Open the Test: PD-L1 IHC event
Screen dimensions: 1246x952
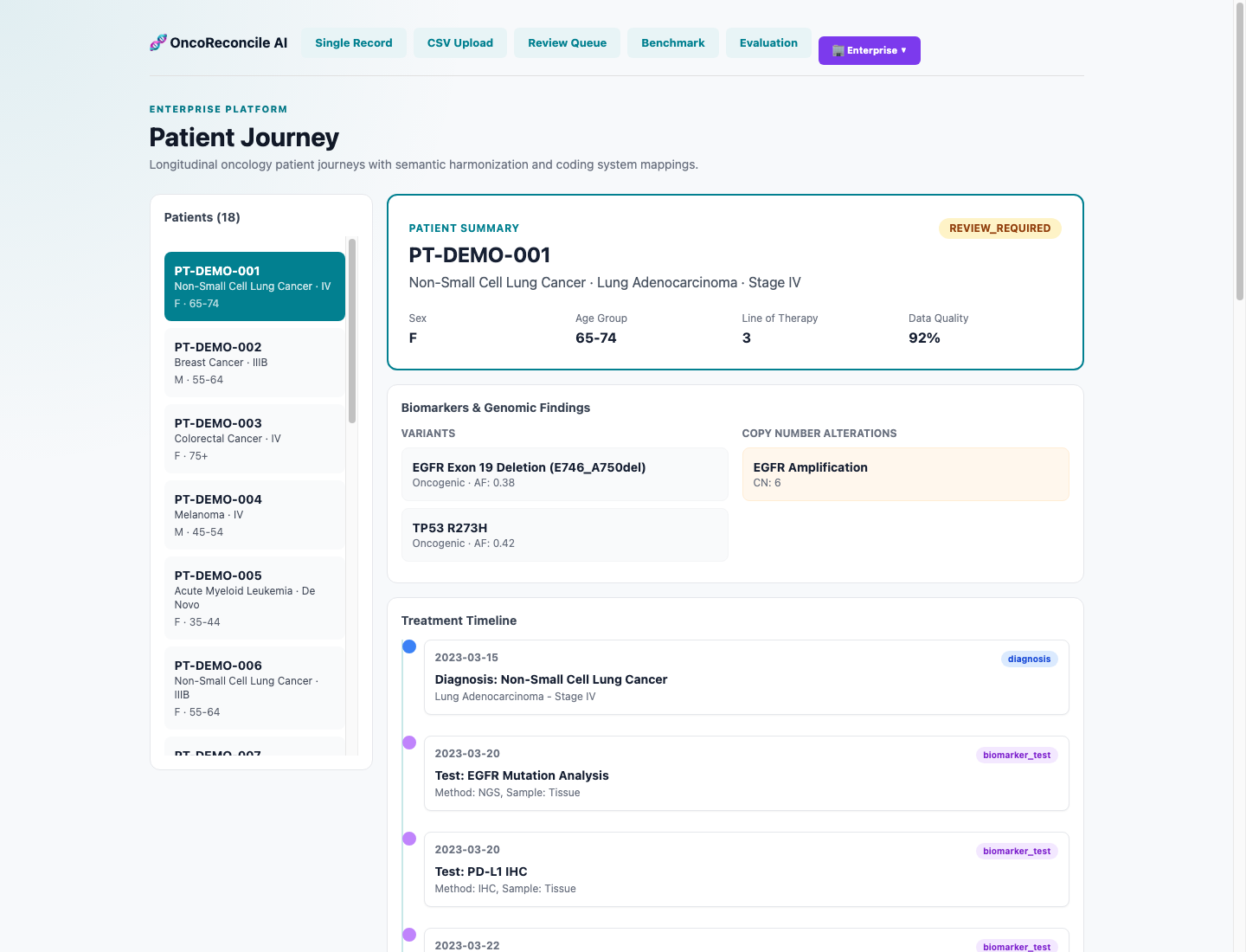pyautogui.click(x=747, y=869)
